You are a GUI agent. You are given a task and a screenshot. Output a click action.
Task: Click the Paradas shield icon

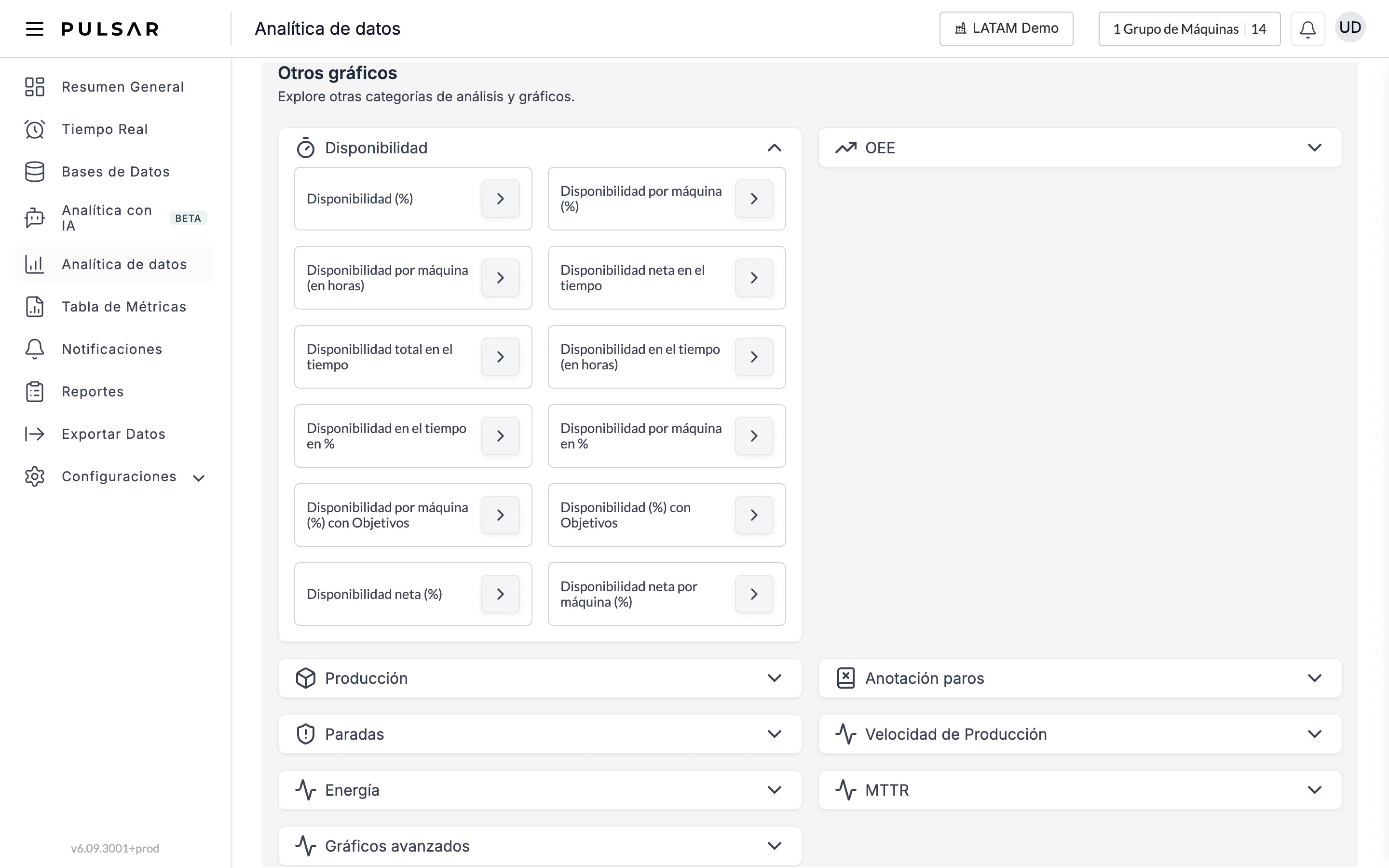(305, 733)
